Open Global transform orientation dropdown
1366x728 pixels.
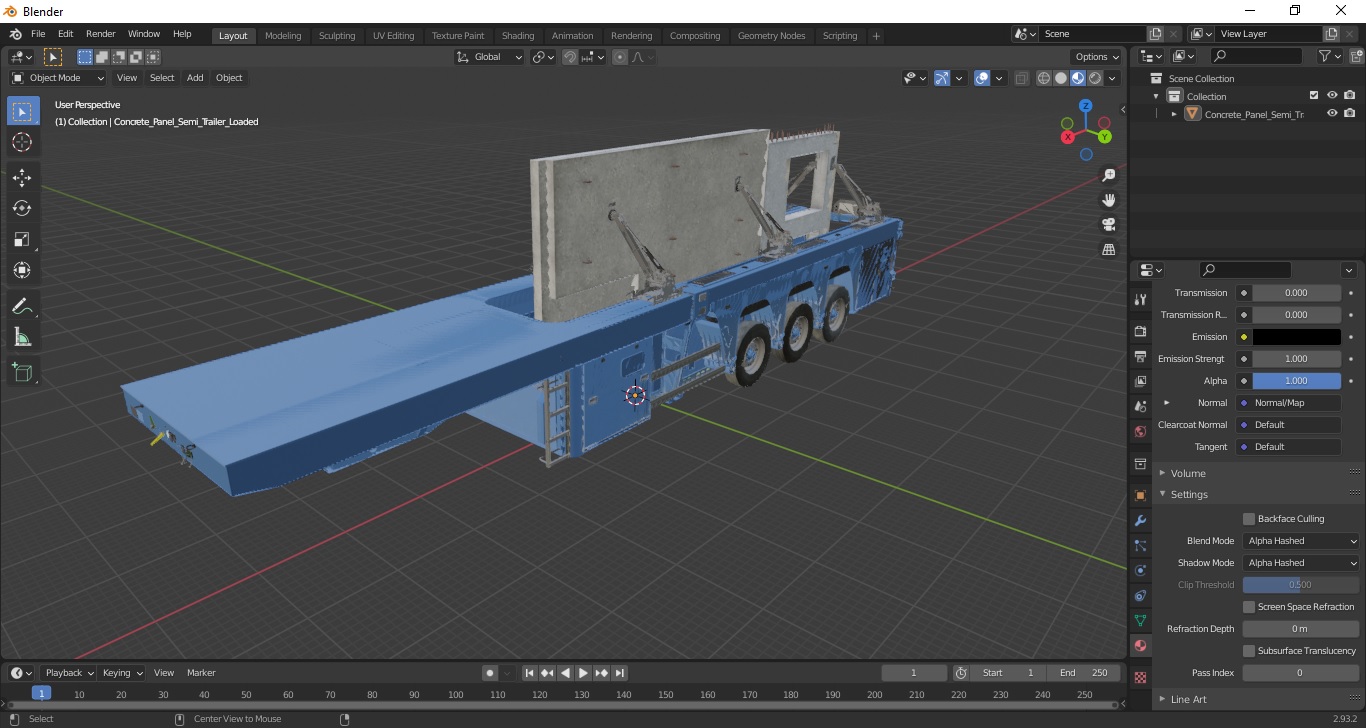490,57
